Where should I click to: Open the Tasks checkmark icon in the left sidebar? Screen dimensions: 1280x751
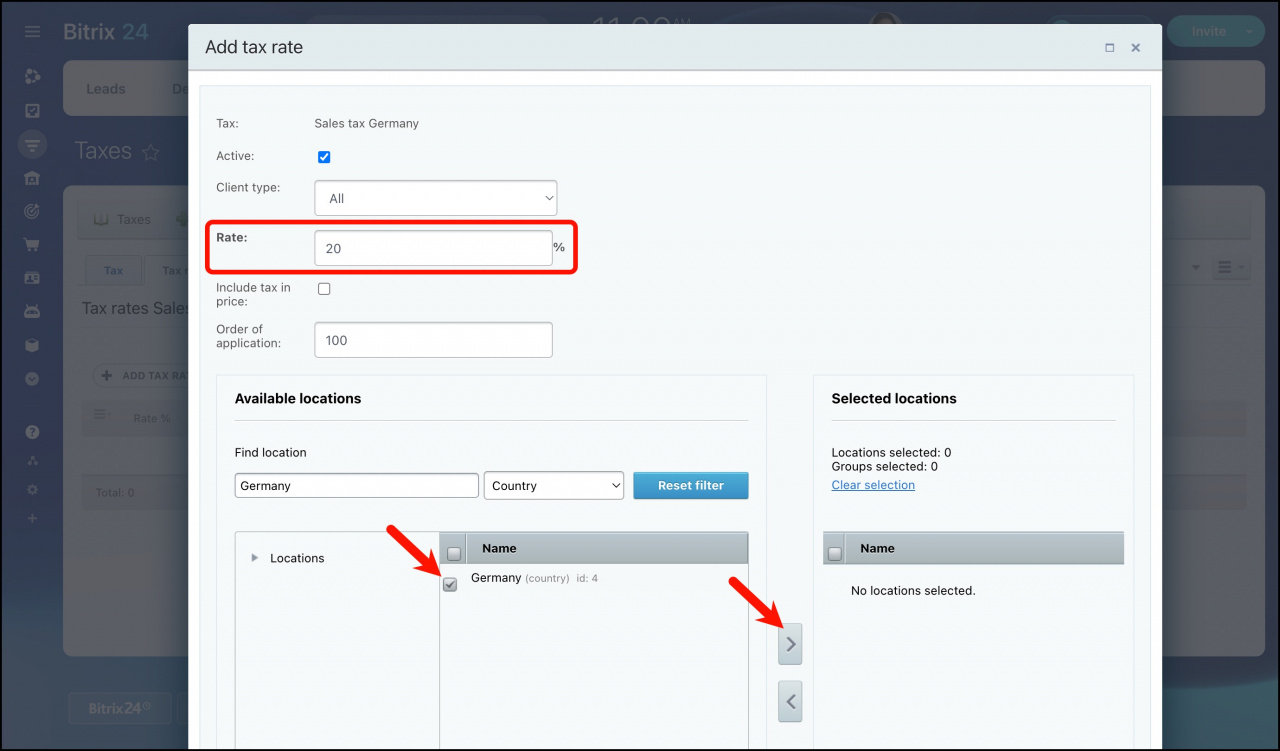point(32,110)
